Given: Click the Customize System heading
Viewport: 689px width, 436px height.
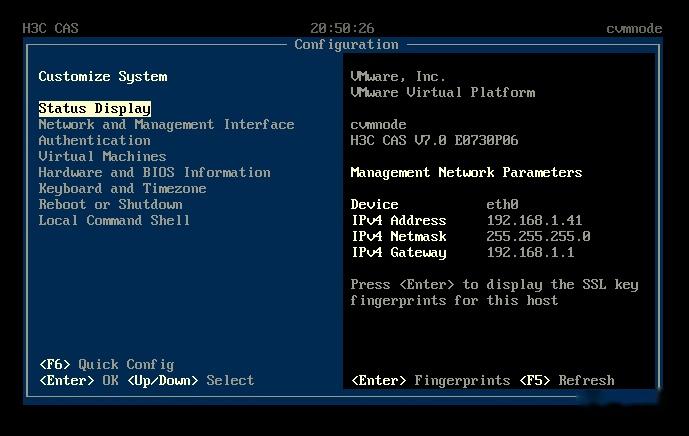Looking at the screenshot, I should tap(102, 76).
